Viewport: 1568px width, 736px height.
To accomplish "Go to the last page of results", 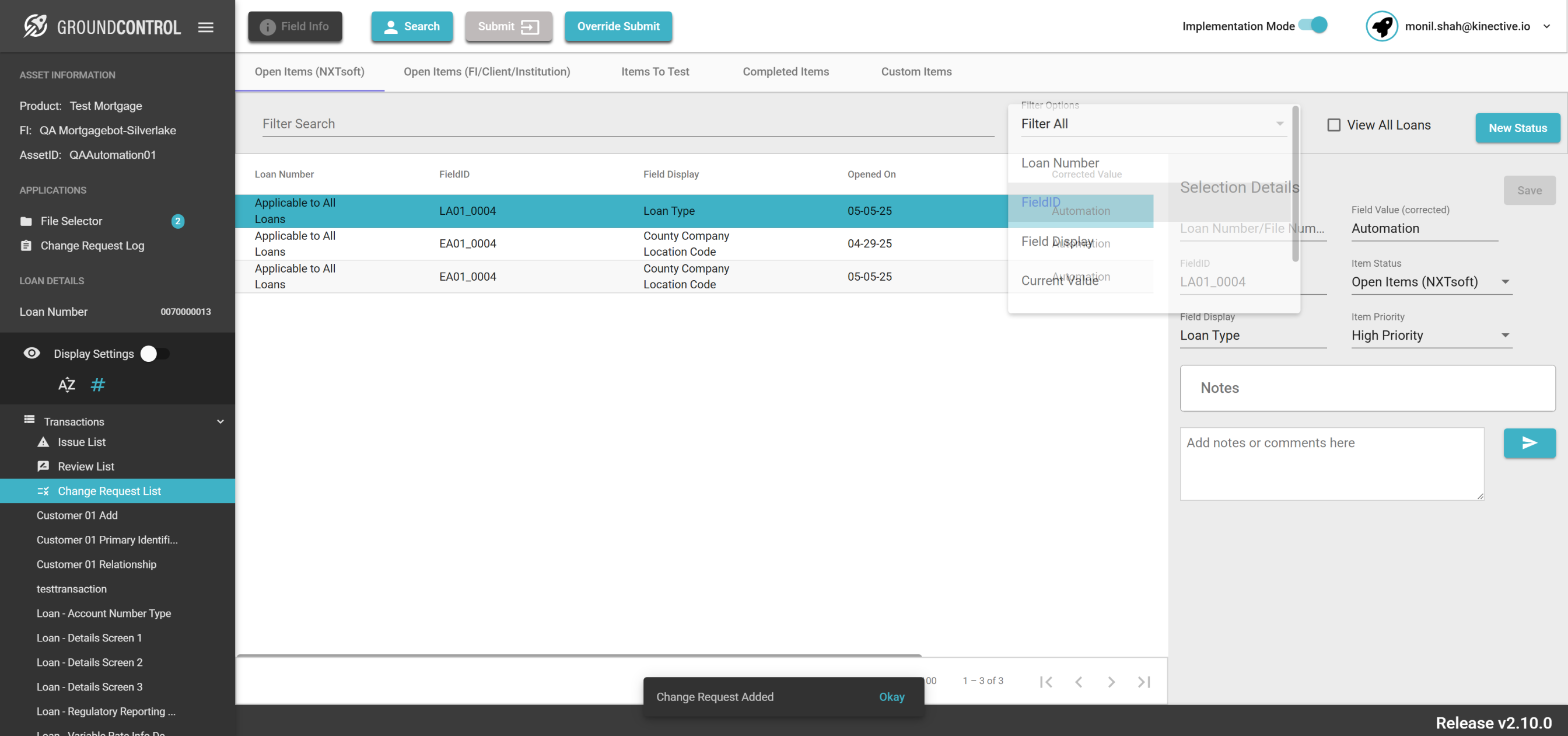I will pos(1144,681).
